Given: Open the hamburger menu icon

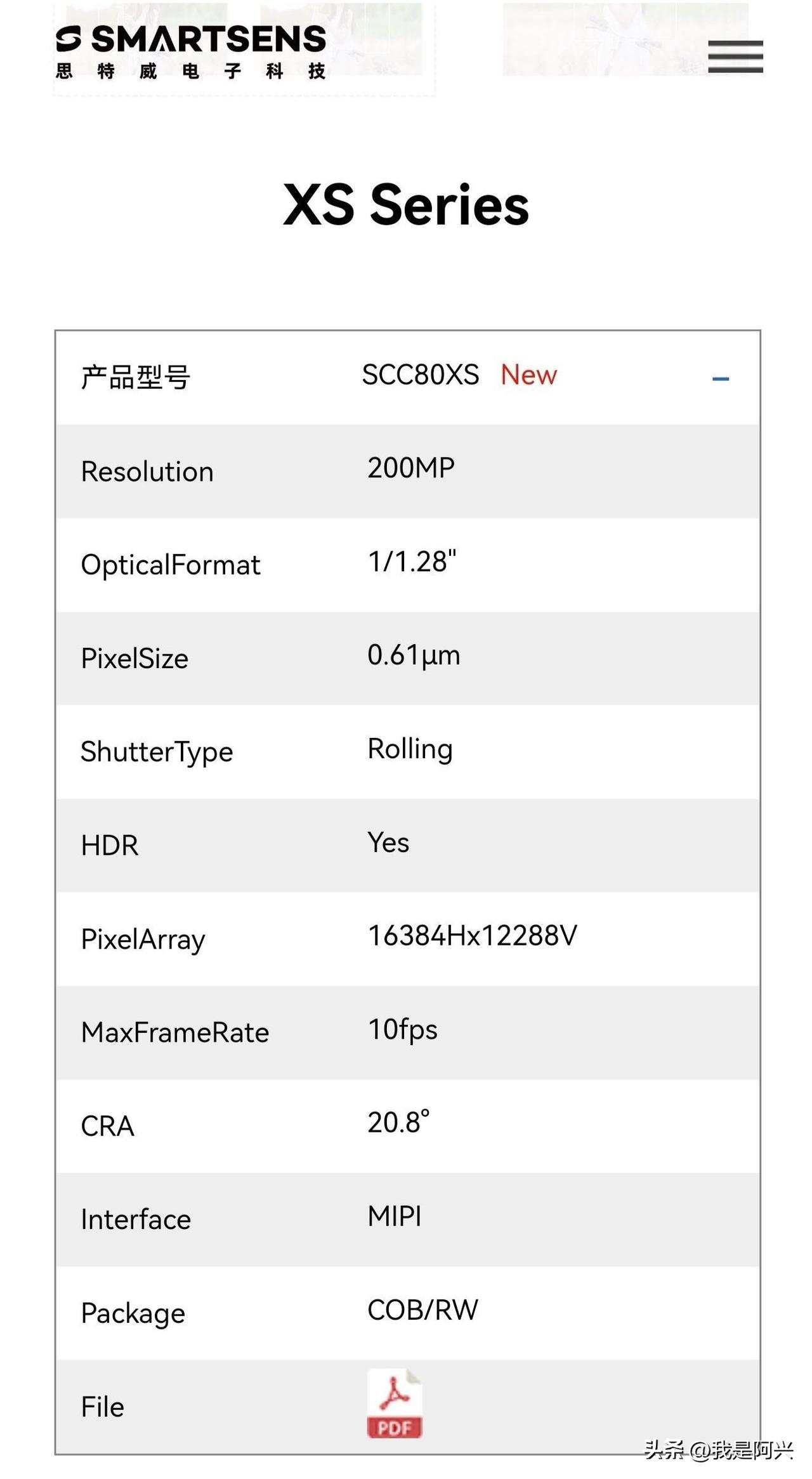Looking at the screenshot, I should pyautogui.click(x=735, y=56).
